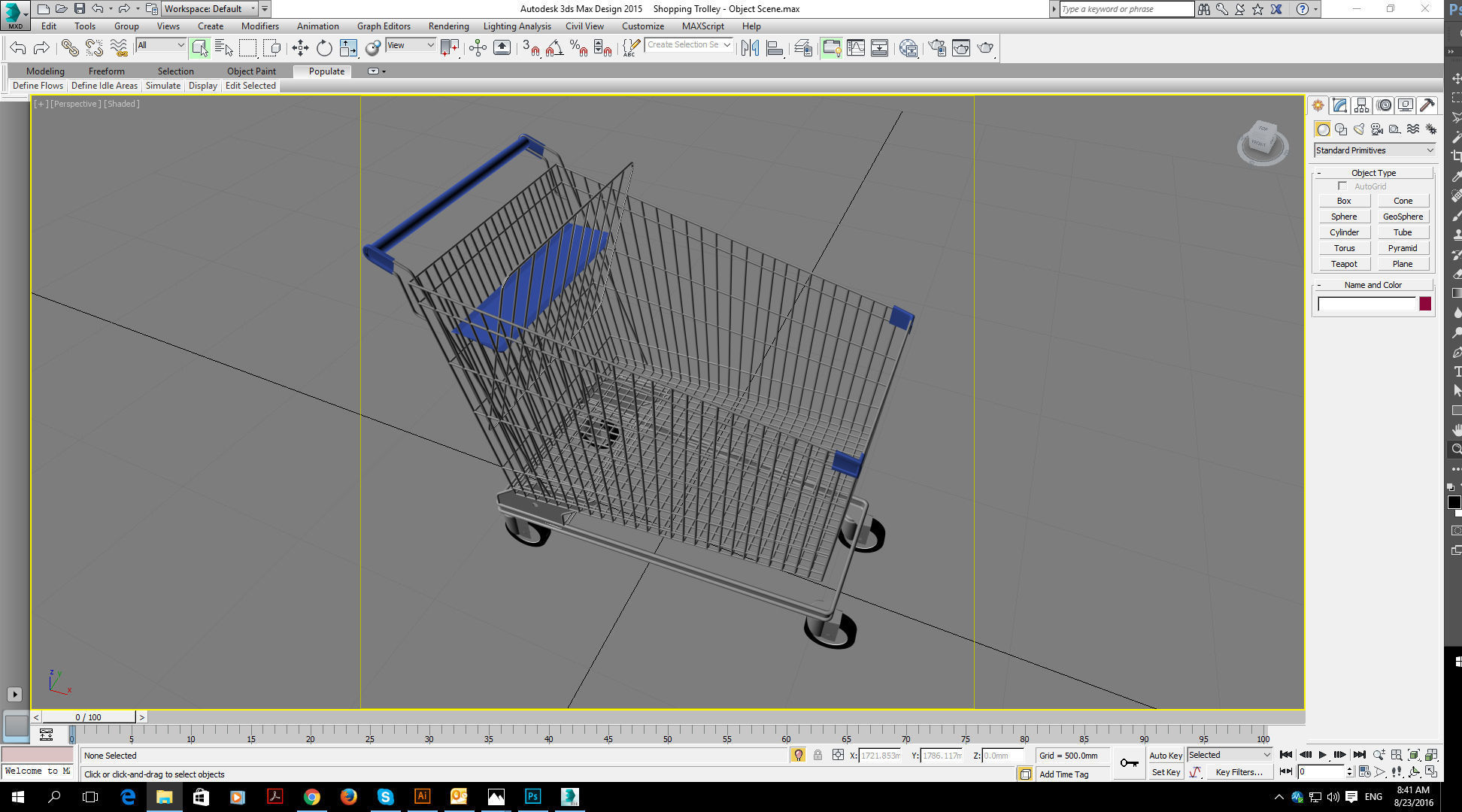Viewport: 1462px width, 812px height.
Task: Create a Teapot primitive button
Action: pos(1344,264)
